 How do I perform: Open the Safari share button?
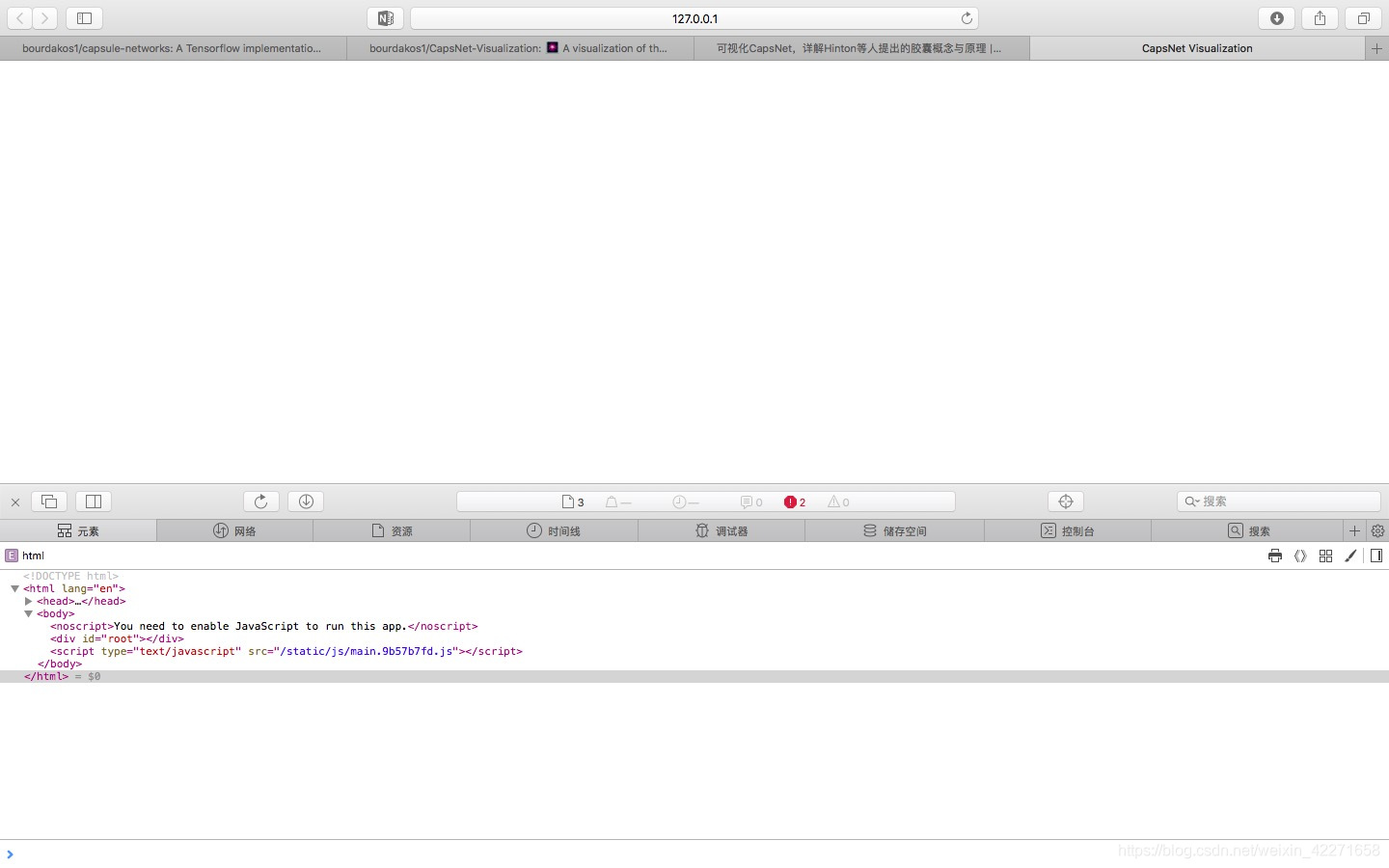[1320, 18]
